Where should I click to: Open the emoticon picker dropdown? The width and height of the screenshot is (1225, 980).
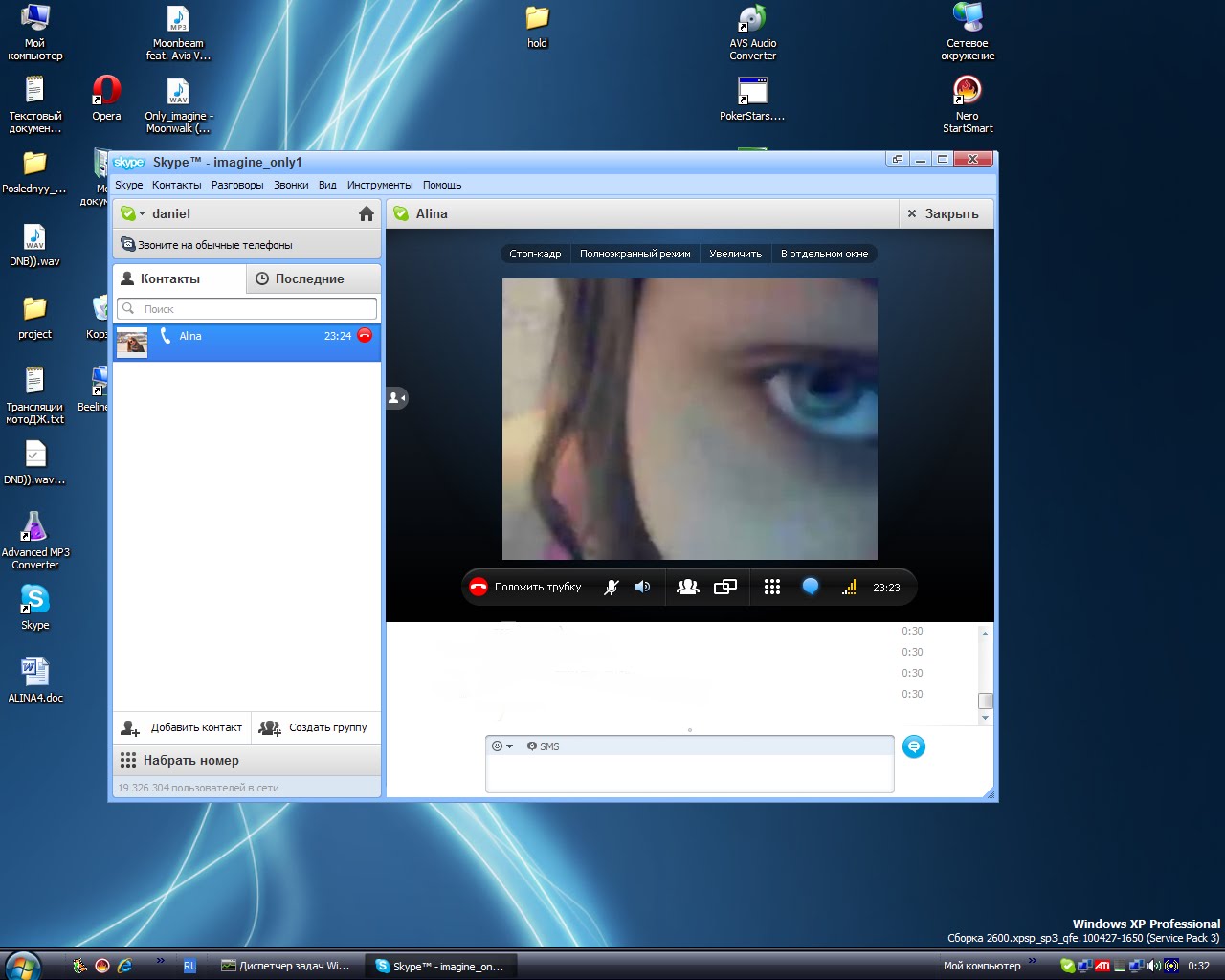tap(502, 746)
